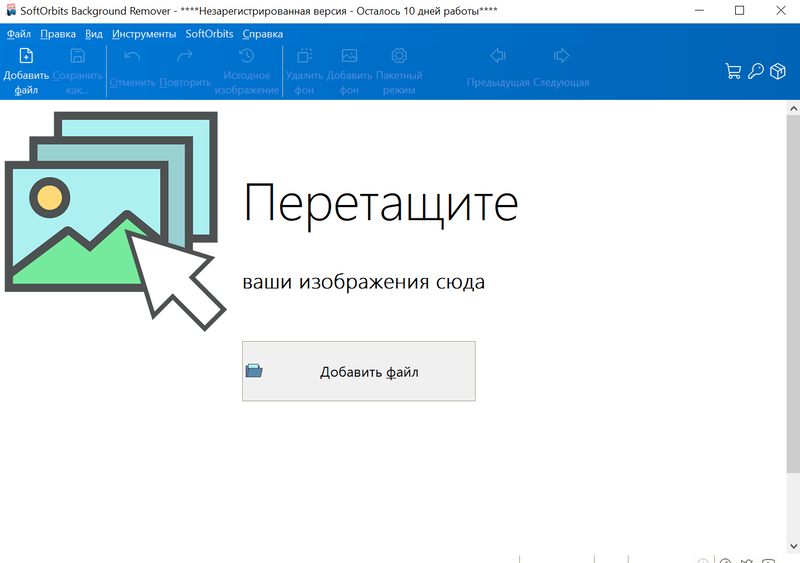This screenshot has width=800, height=563.
Task: Click the stacked pictures drop illustration
Action: 115,221
